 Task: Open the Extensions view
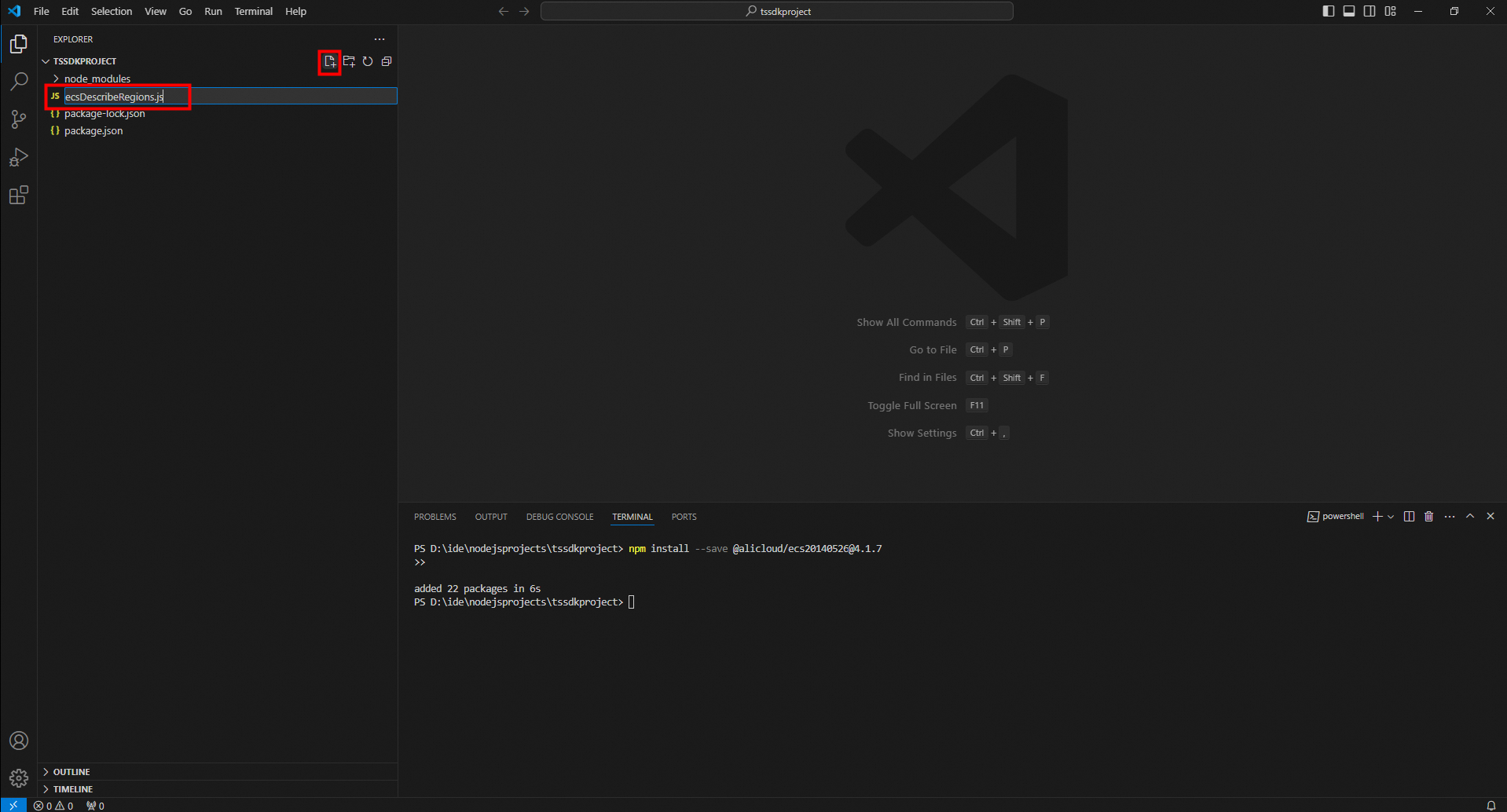point(19,195)
